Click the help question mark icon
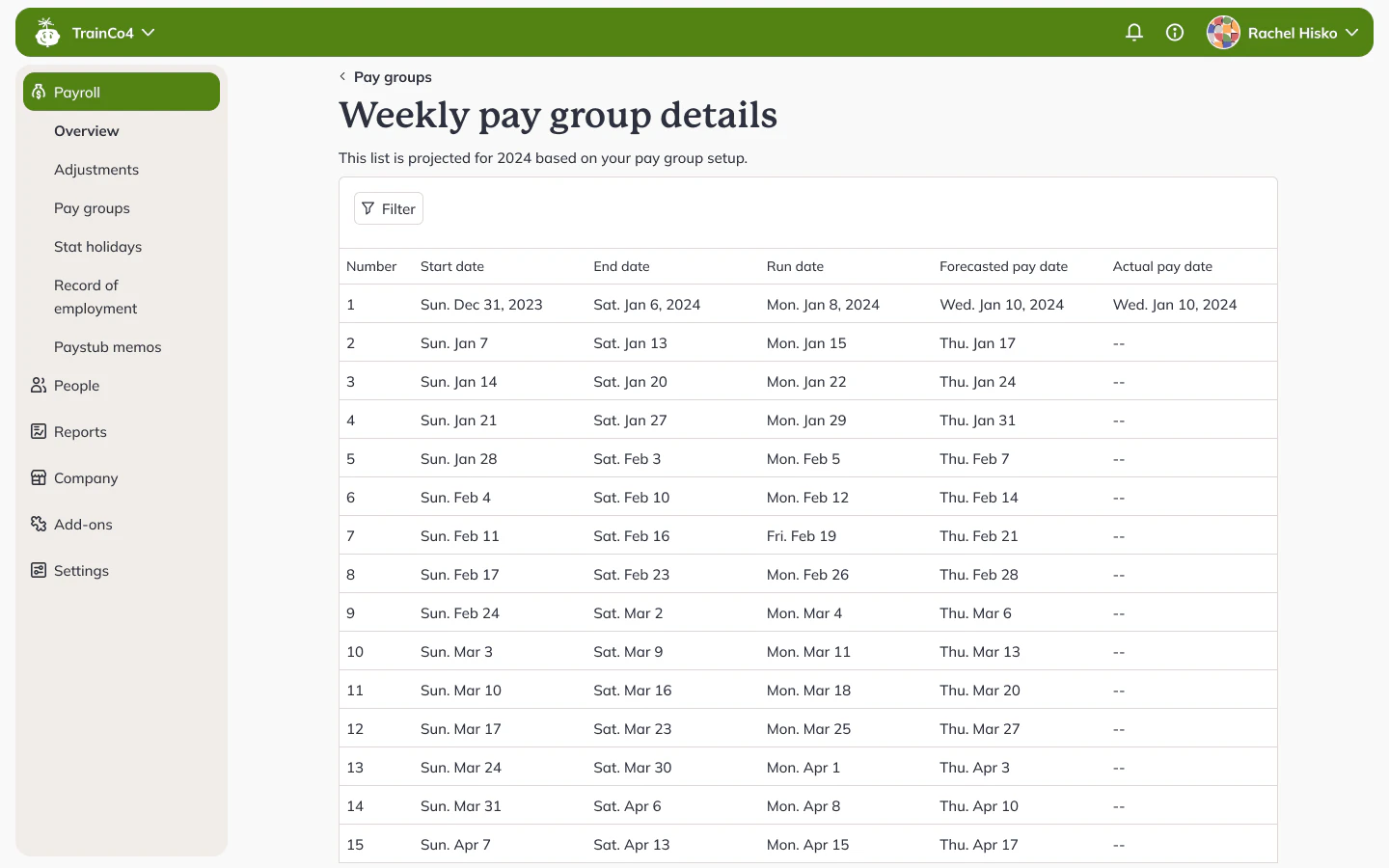This screenshot has height=868, width=1389. (1174, 32)
